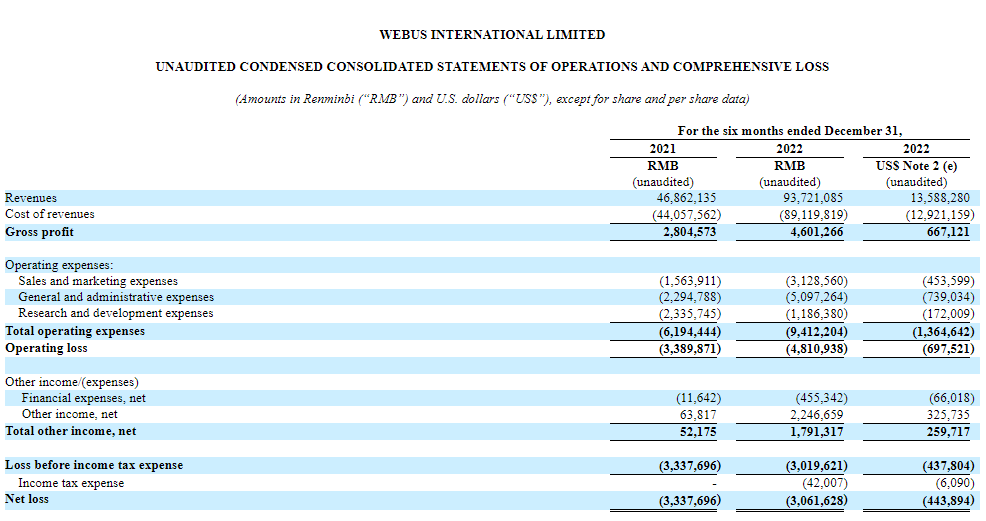Select the Sales and marketing expenses label

pos(98,282)
